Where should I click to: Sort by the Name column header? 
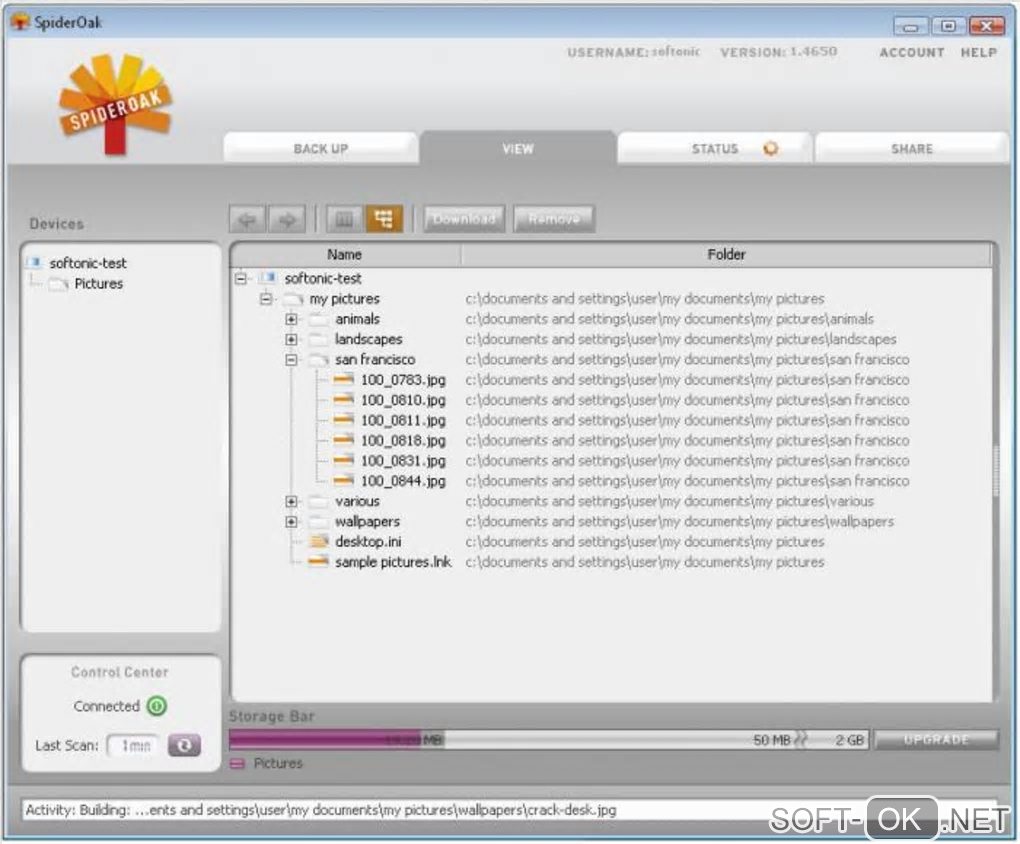tap(345, 254)
